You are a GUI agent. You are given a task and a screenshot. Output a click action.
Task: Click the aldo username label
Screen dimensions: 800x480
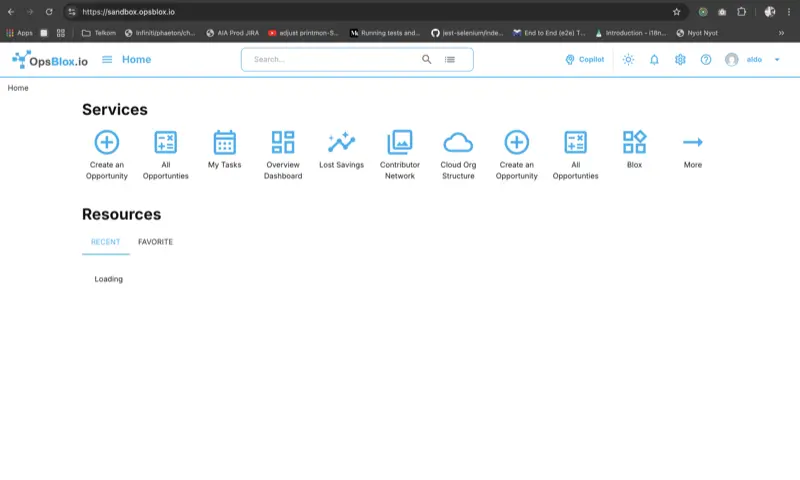tap(754, 60)
